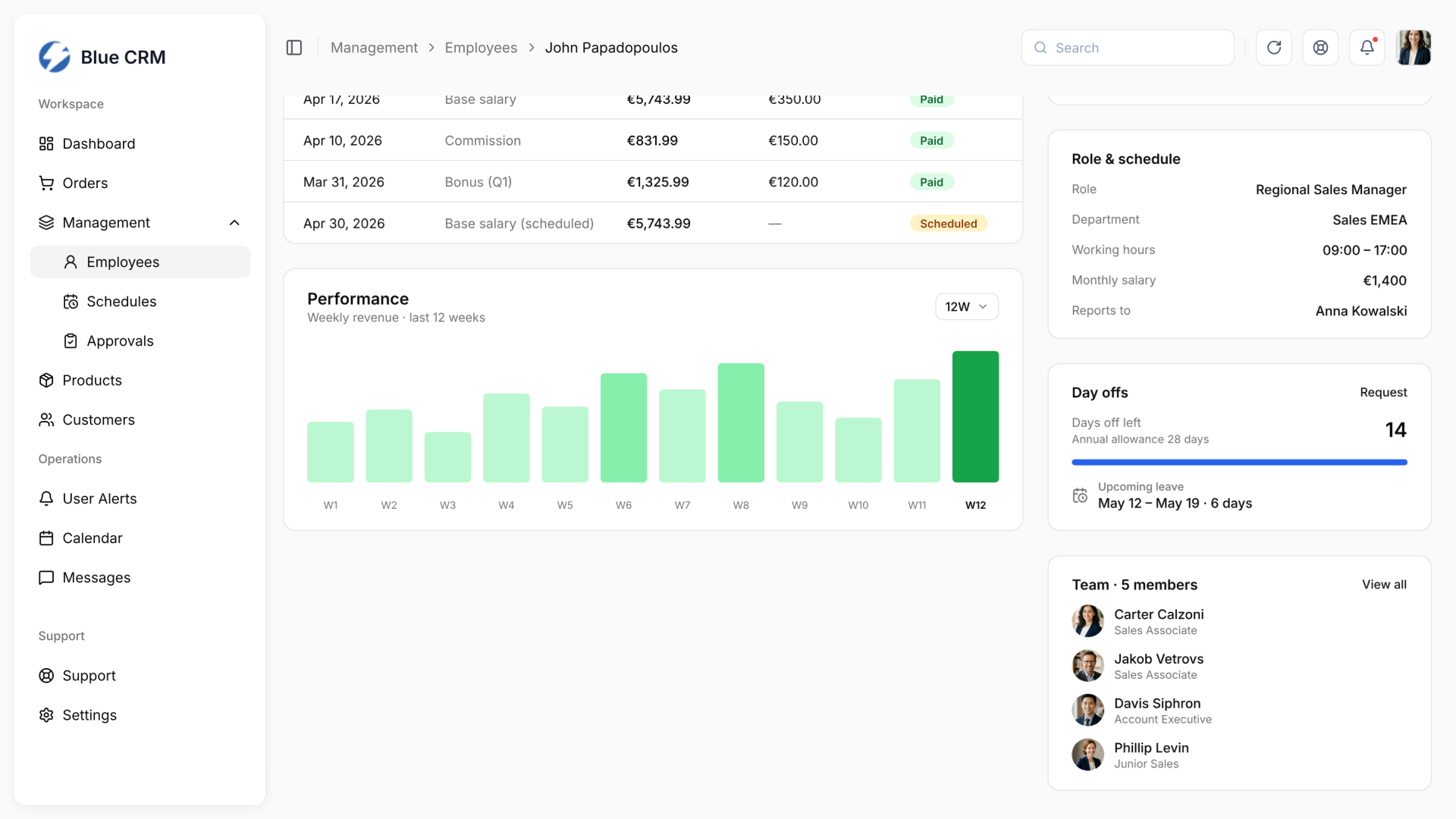Click the W8 revenue bar
The width and height of the screenshot is (1456, 819).
click(x=741, y=422)
